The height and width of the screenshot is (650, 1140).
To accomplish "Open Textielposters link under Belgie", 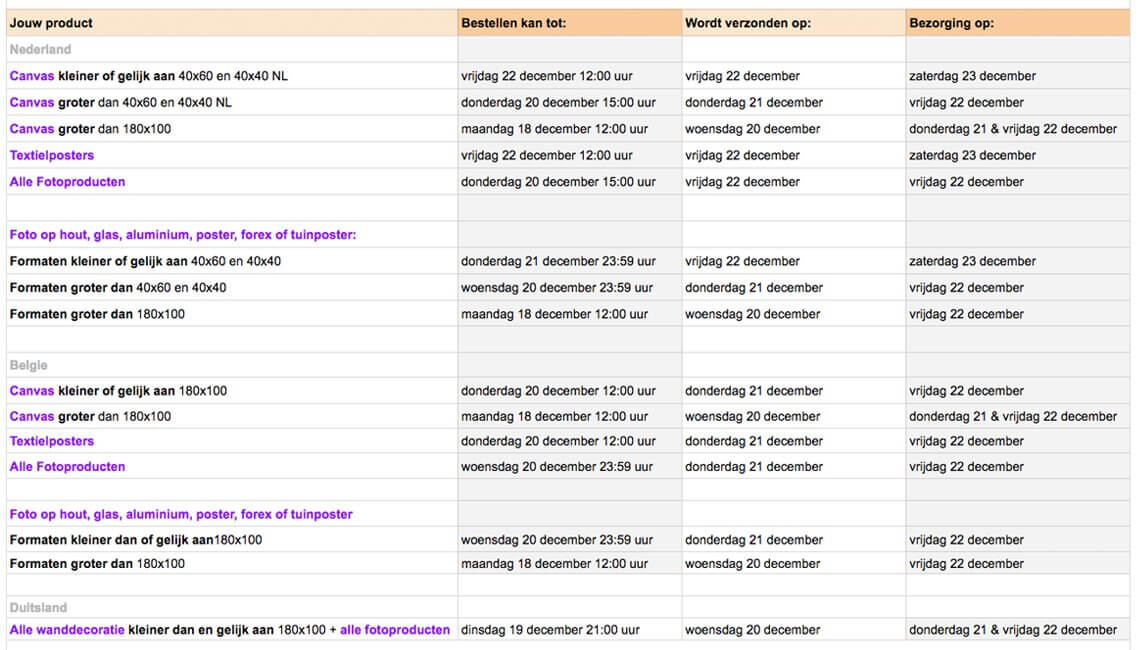I will pos(52,441).
